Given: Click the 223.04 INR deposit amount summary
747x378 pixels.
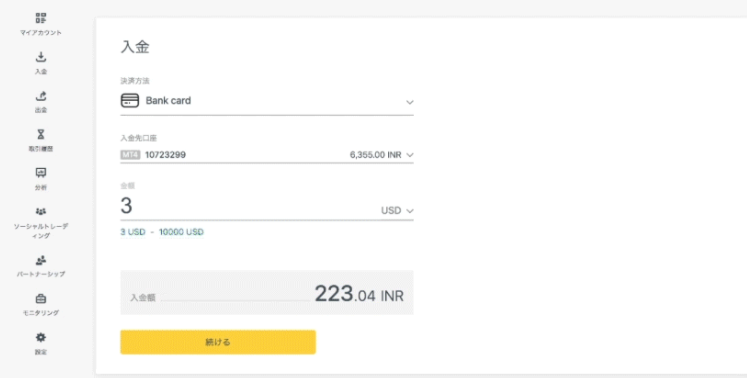Looking at the screenshot, I should [359, 294].
